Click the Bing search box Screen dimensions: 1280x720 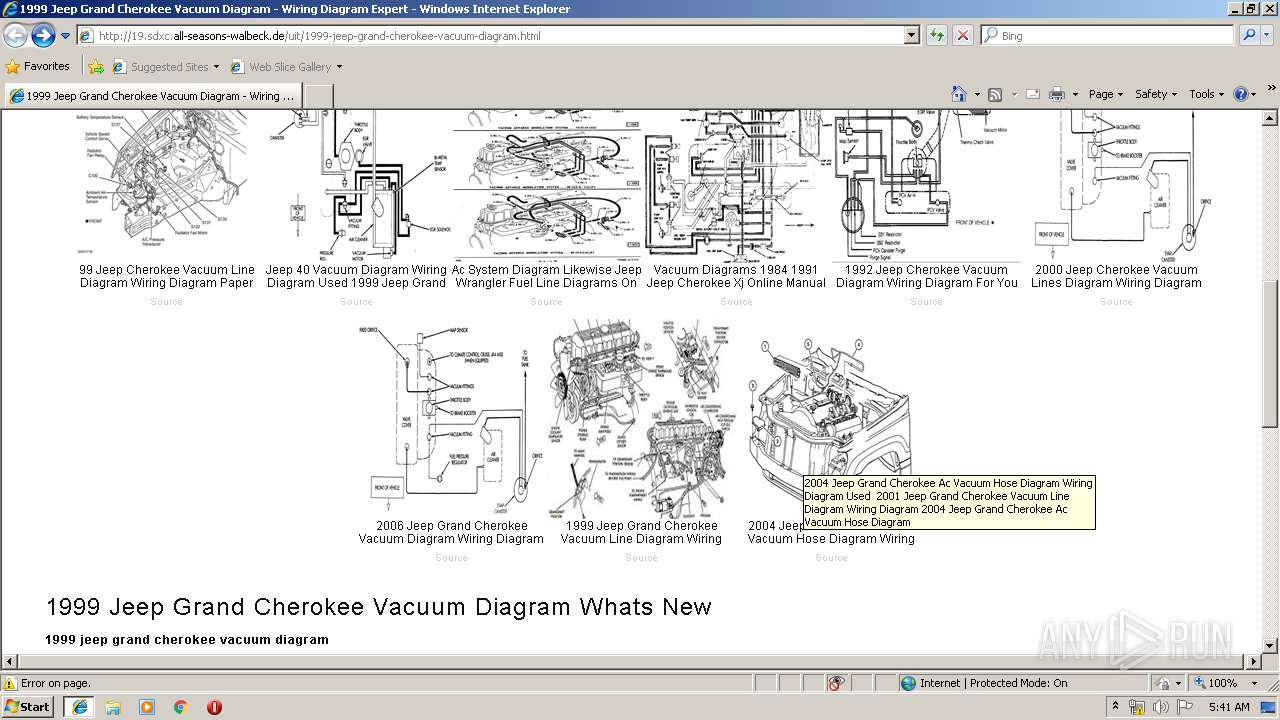(x=1106, y=35)
